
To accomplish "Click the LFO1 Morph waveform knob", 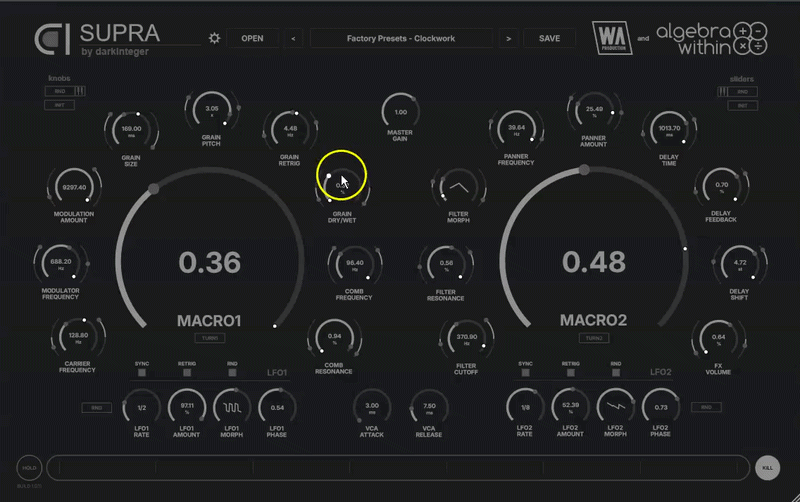I will pyautogui.click(x=232, y=408).
